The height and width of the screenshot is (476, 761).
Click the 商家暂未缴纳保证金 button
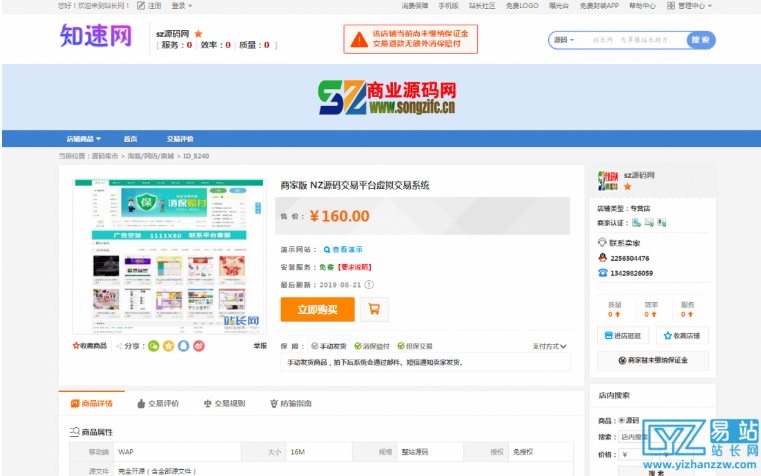[x=653, y=360]
